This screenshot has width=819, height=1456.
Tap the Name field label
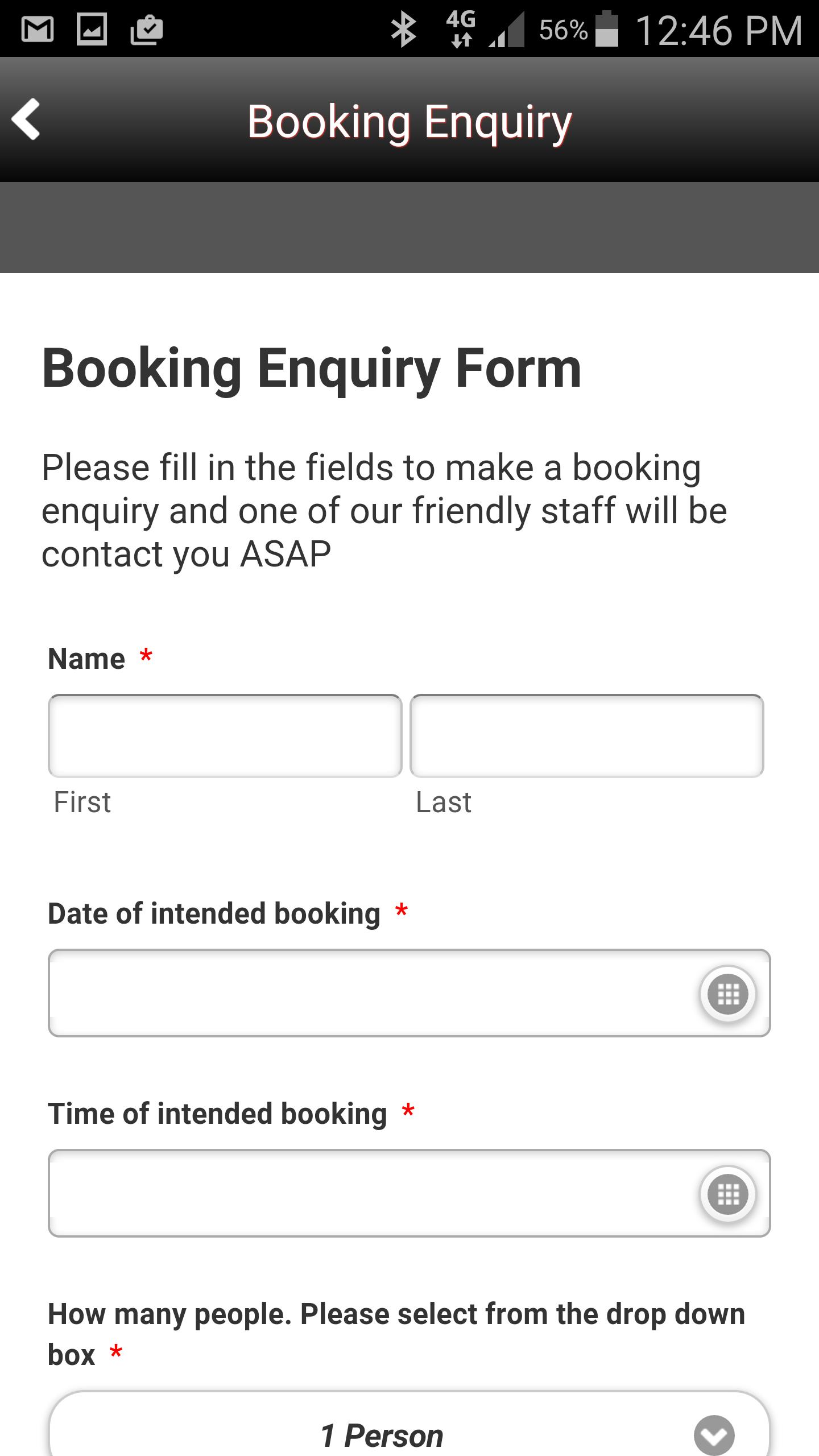pos(86,659)
